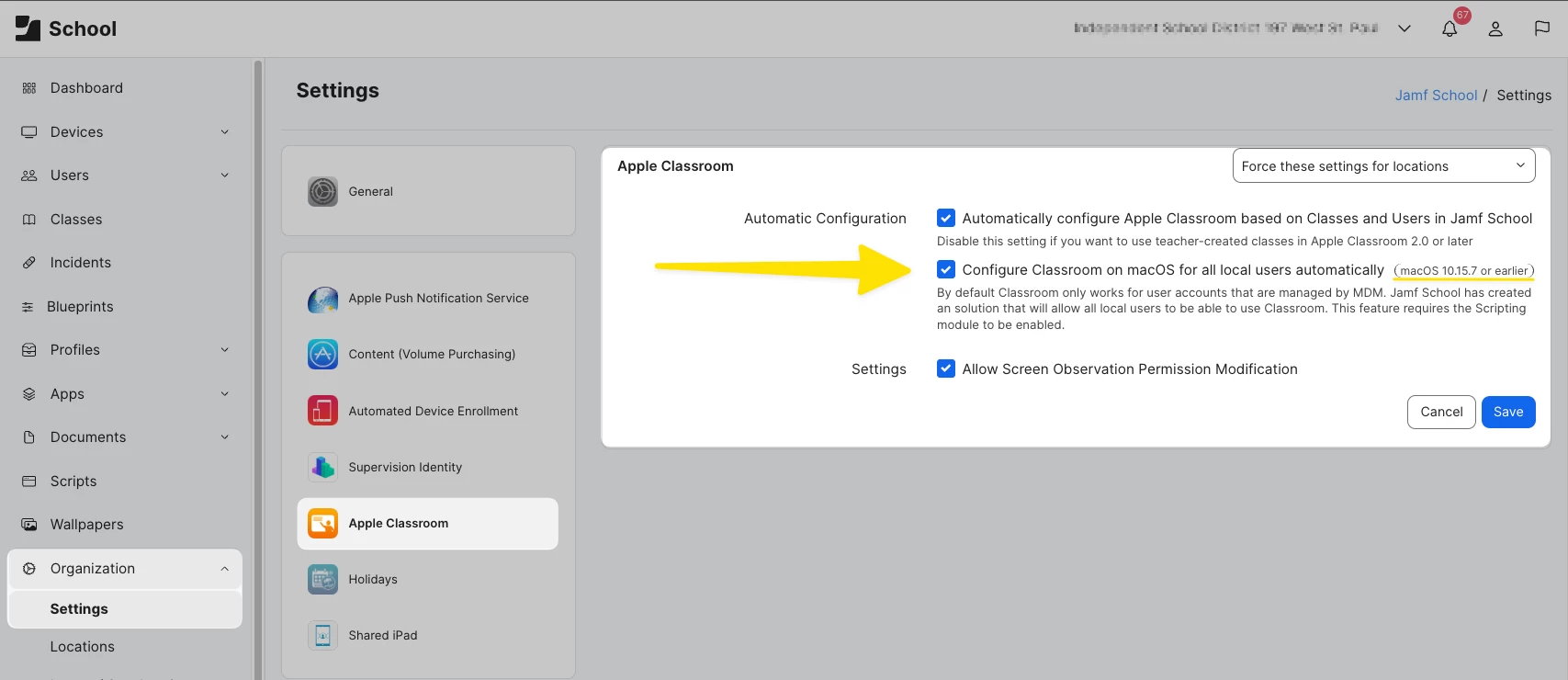Click the Blueprints sliders icon
This screenshot has height=680, width=1568.
[x=28, y=307]
